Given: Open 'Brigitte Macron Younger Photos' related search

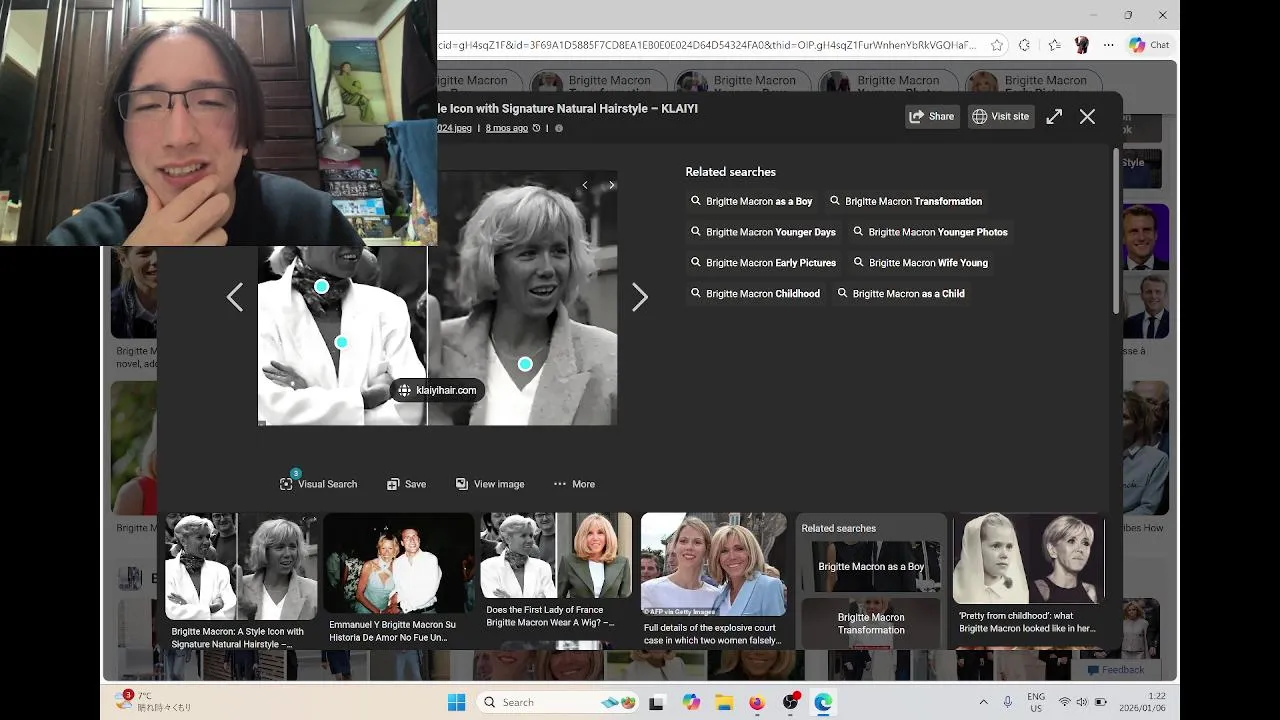Looking at the screenshot, I should click(930, 232).
